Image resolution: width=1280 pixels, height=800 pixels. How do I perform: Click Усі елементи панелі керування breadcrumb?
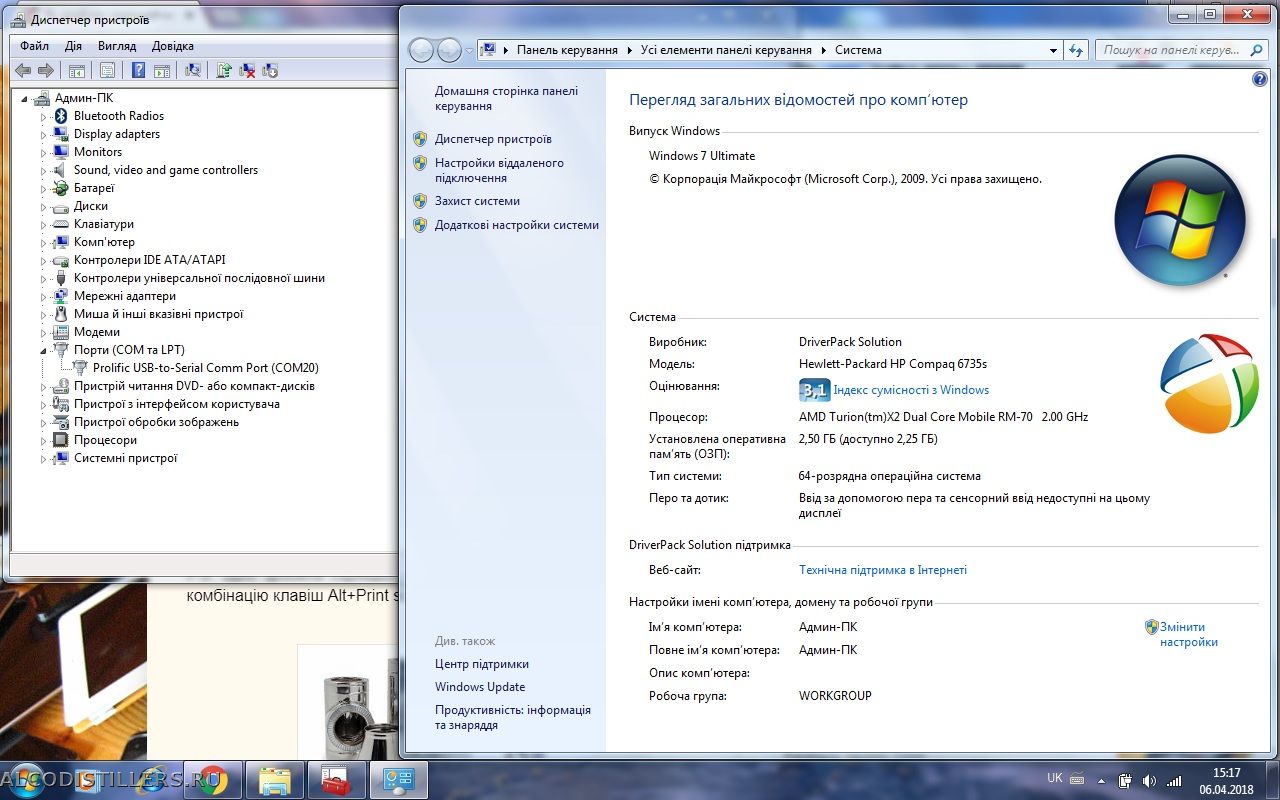(x=726, y=50)
